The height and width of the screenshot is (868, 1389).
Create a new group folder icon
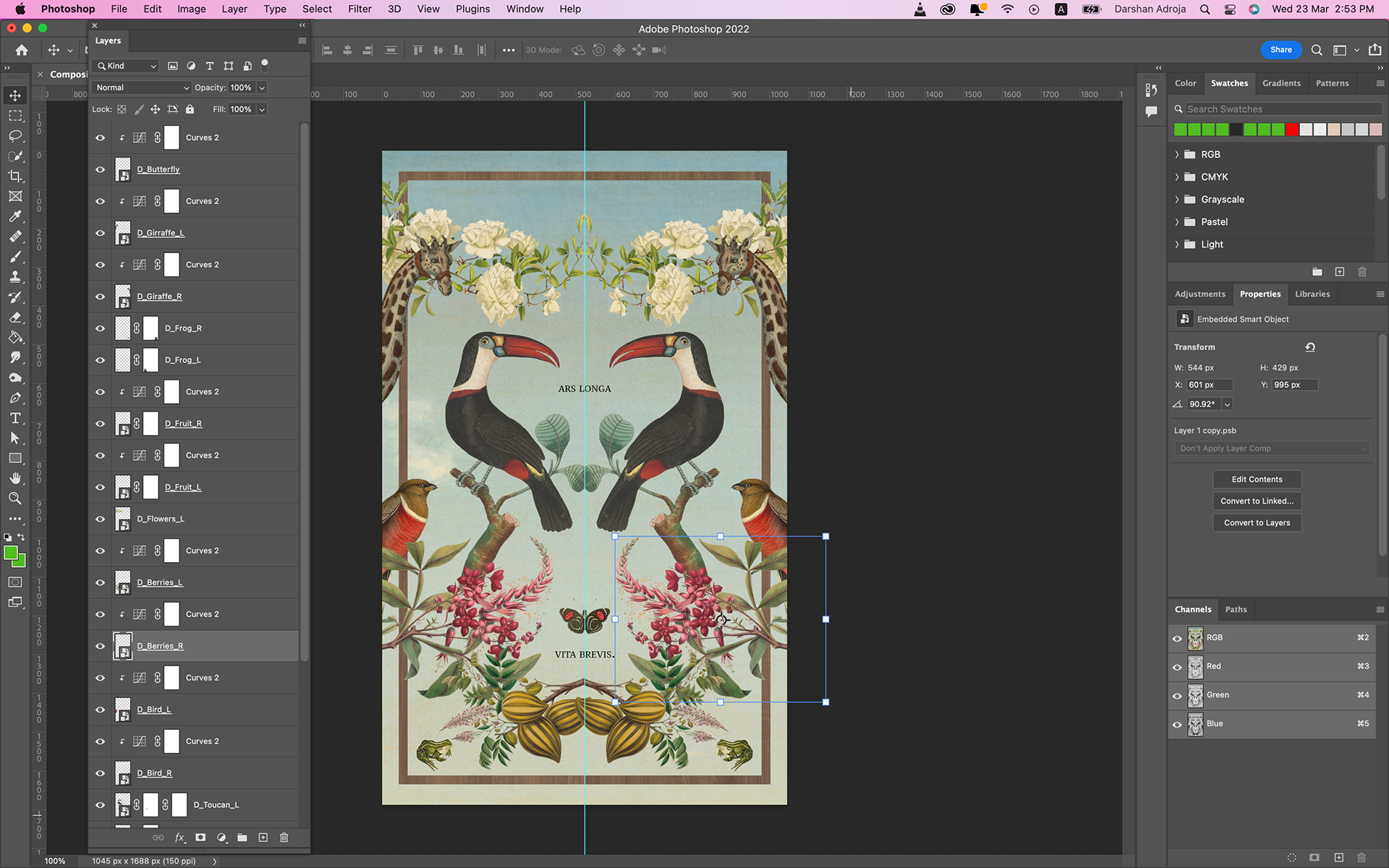(x=242, y=838)
